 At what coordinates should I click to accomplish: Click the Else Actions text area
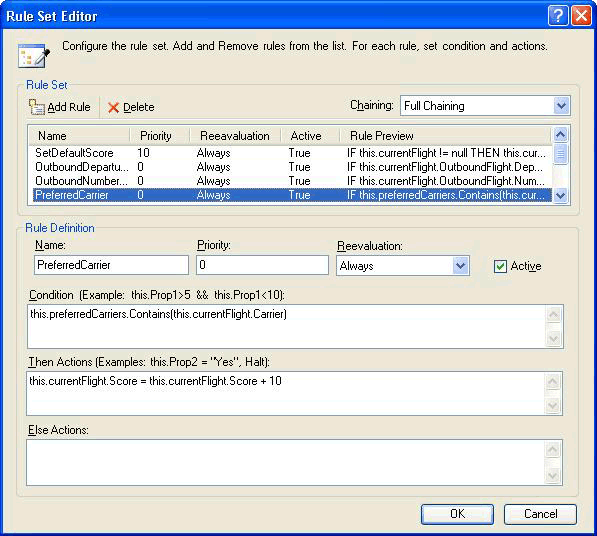286,463
